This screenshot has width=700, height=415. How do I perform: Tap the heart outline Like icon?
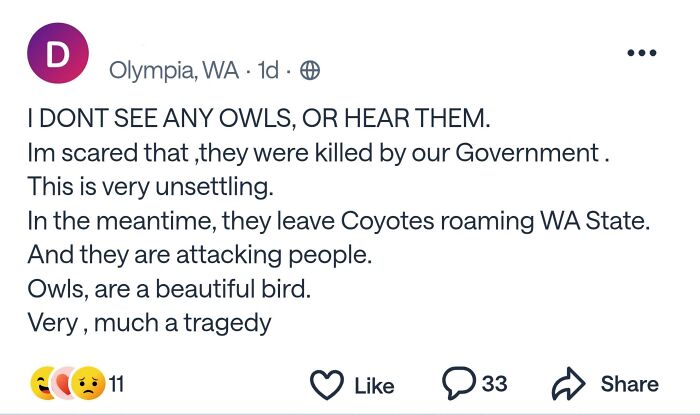[327, 384]
